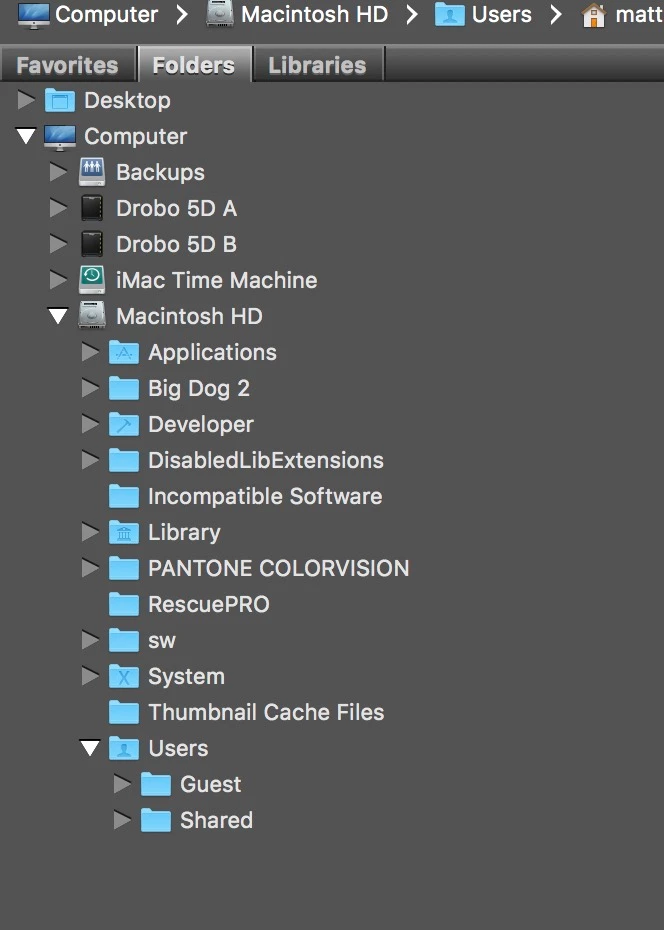Click the 'matt' home path segment

click(x=639, y=15)
